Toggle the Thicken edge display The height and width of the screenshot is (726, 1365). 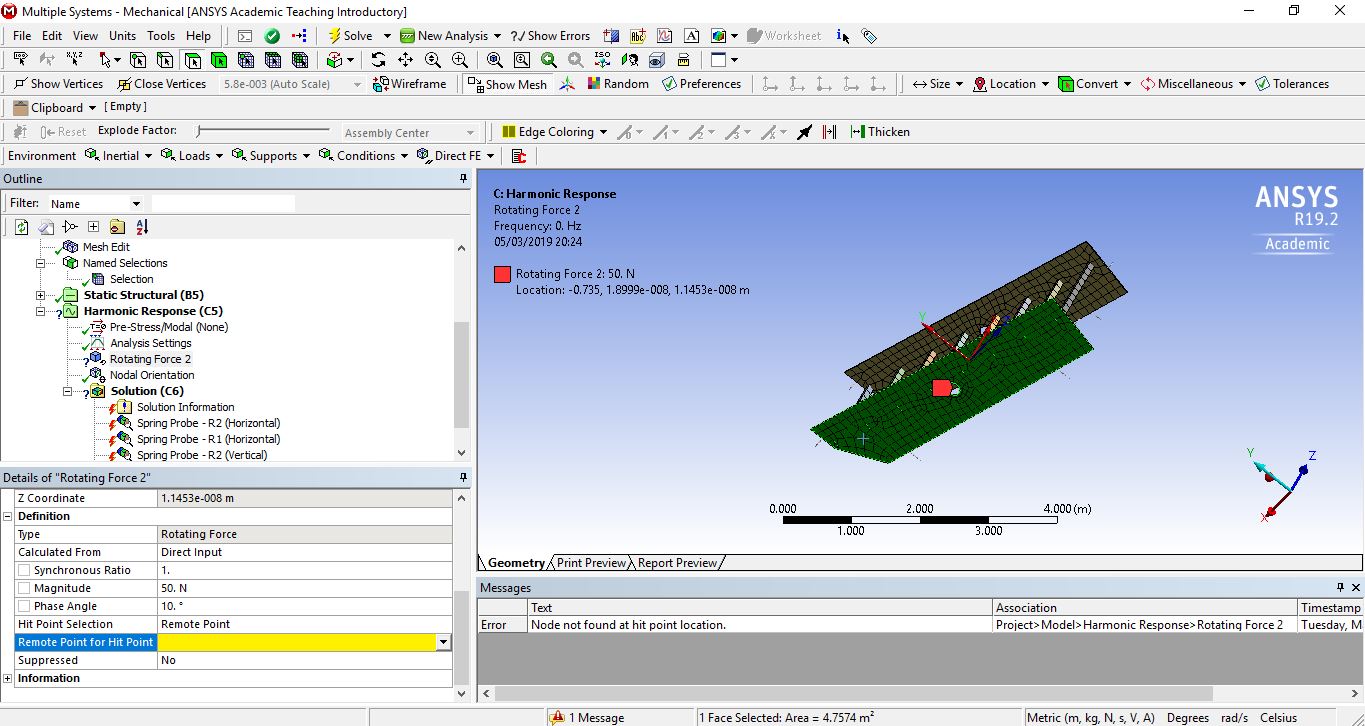click(880, 132)
